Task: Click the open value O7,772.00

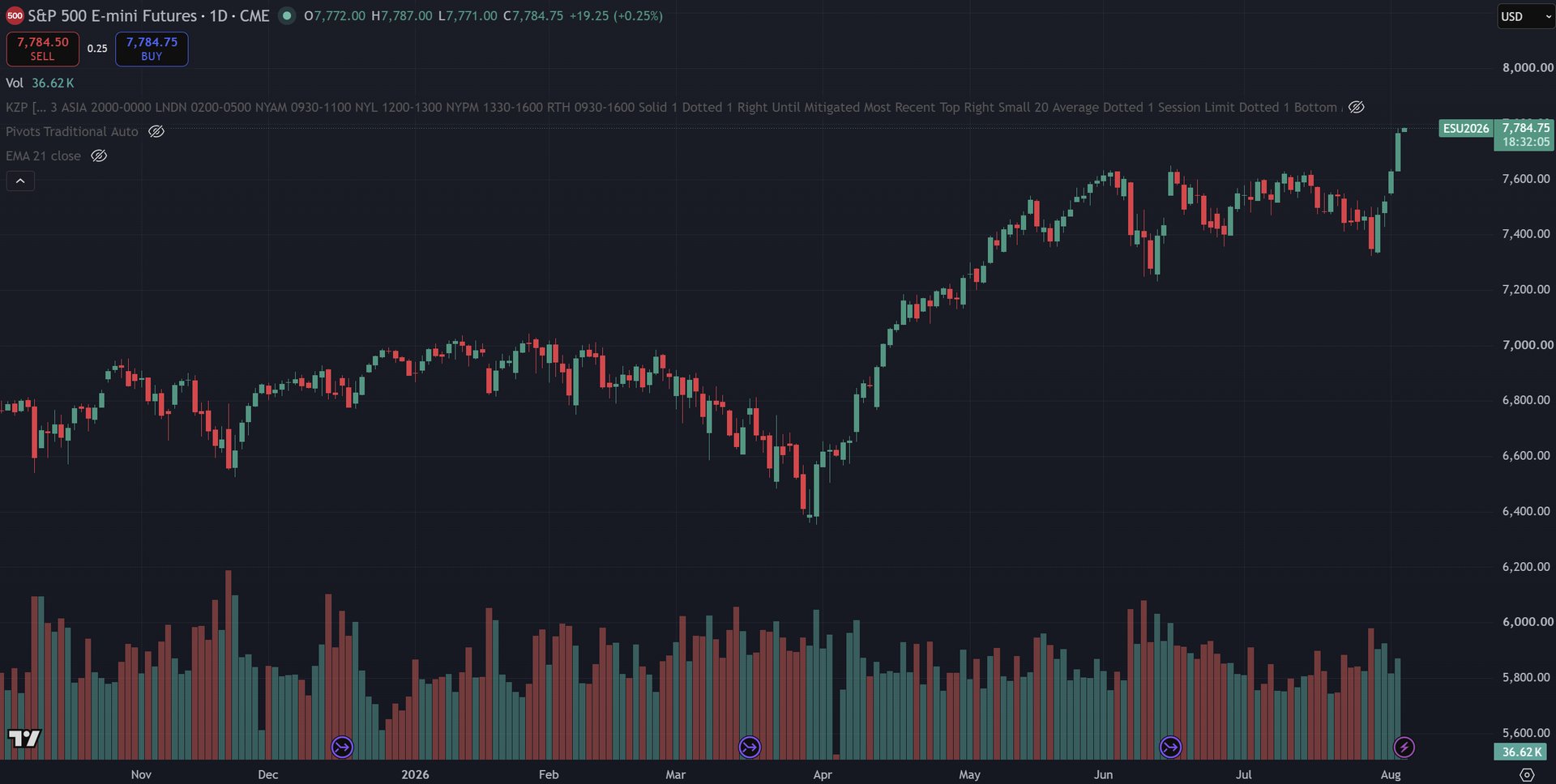Action: pyautogui.click(x=335, y=15)
